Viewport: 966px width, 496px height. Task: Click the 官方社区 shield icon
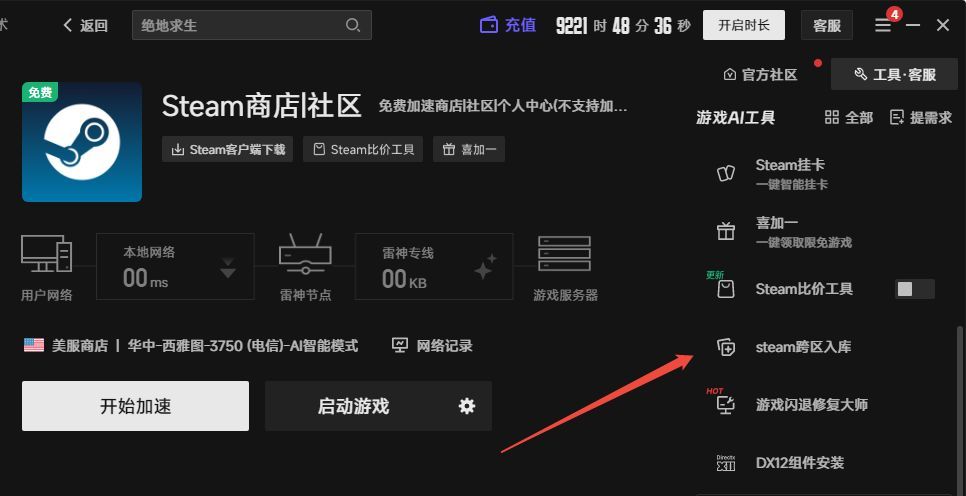pyautogui.click(x=730, y=75)
